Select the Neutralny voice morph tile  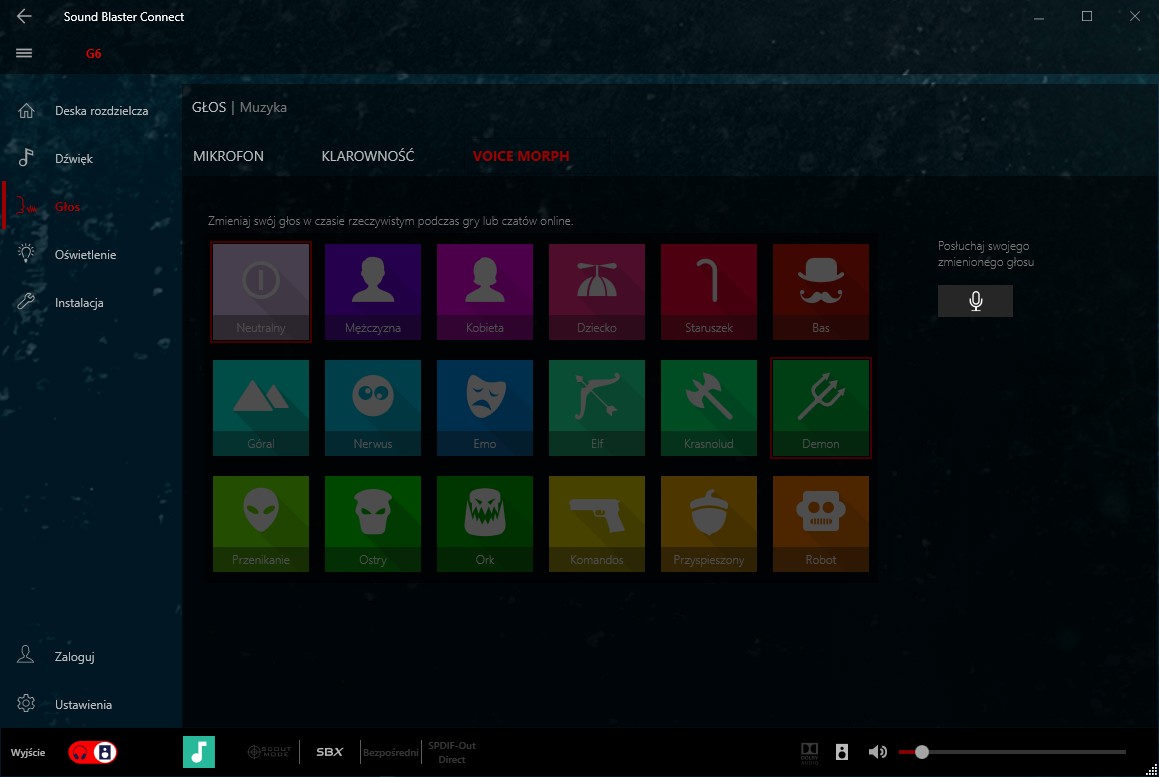pos(261,292)
